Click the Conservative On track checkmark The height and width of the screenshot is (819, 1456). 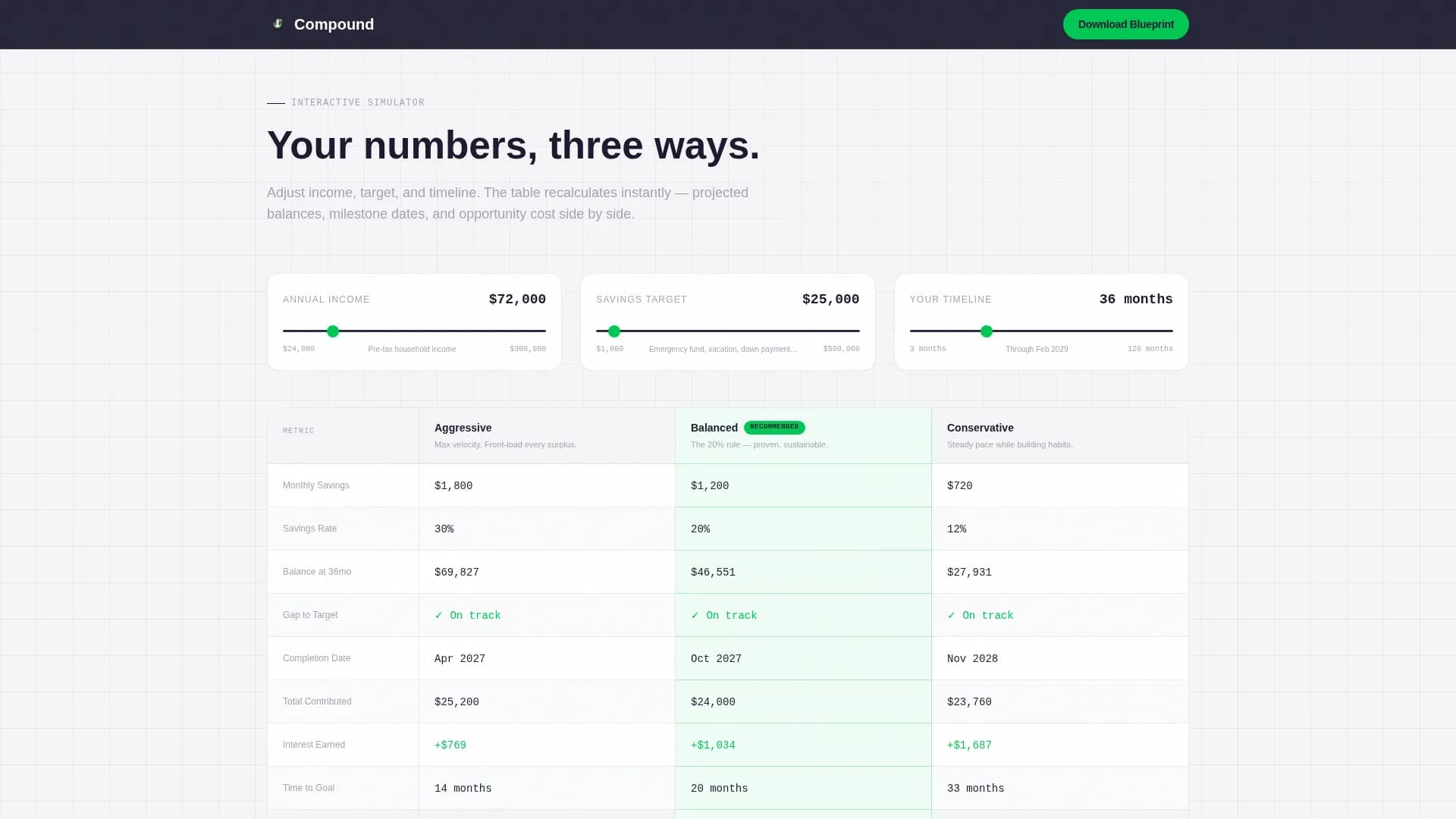[952, 615]
